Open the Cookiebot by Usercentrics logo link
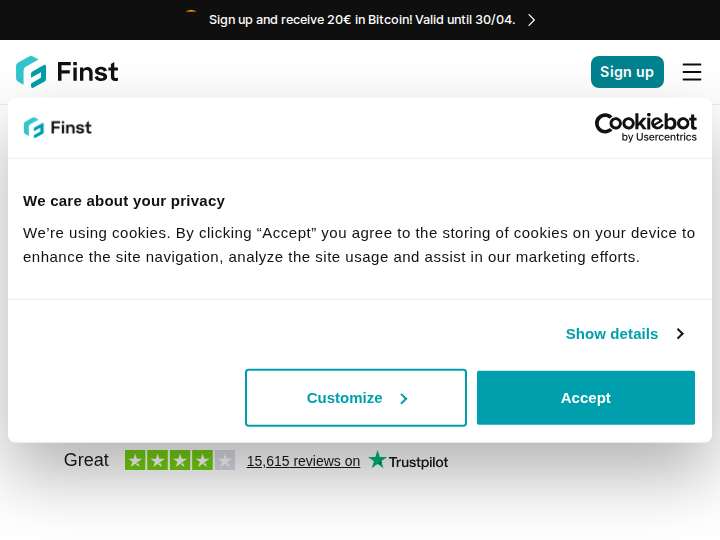The height and width of the screenshot is (540, 720). point(646,127)
